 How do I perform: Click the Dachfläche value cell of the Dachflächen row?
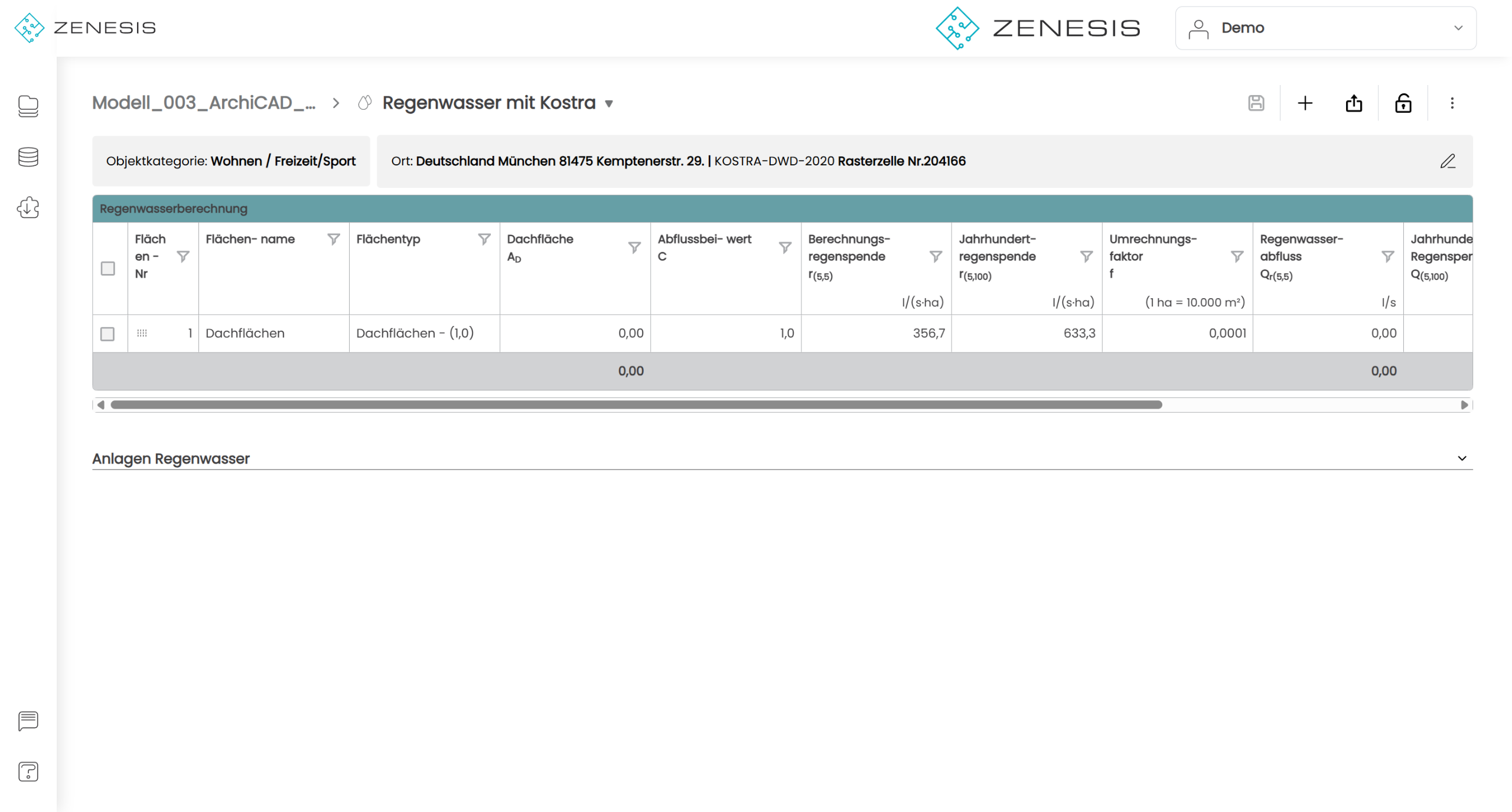575,333
